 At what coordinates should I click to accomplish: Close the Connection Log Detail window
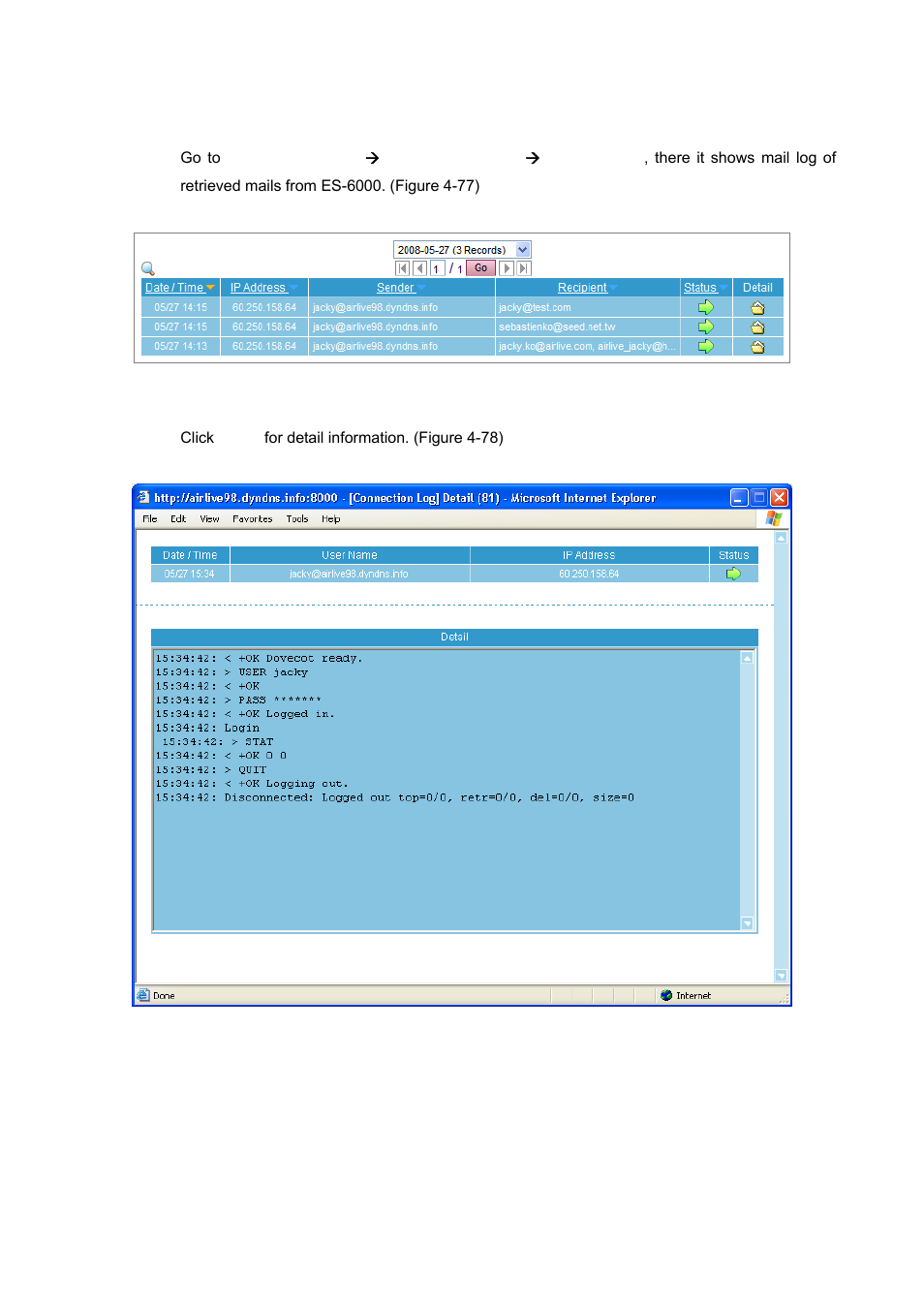click(x=780, y=497)
